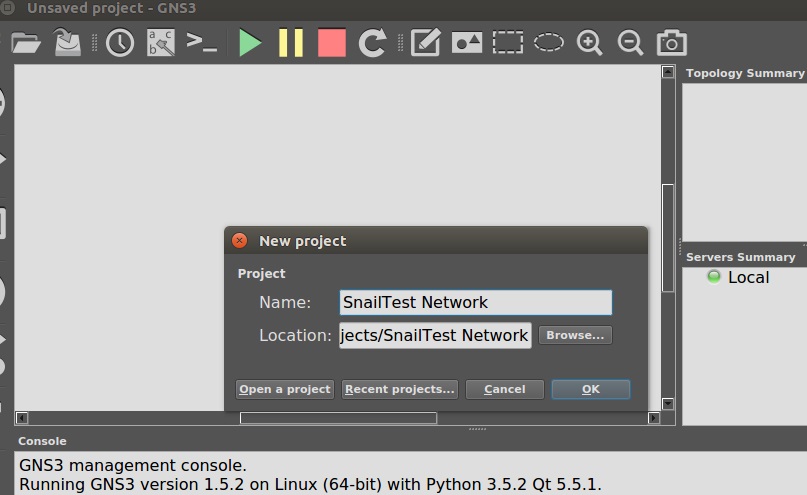Click horizontal scrollbar right arrow
Screen dimensions: 807x495
tap(654, 418)
